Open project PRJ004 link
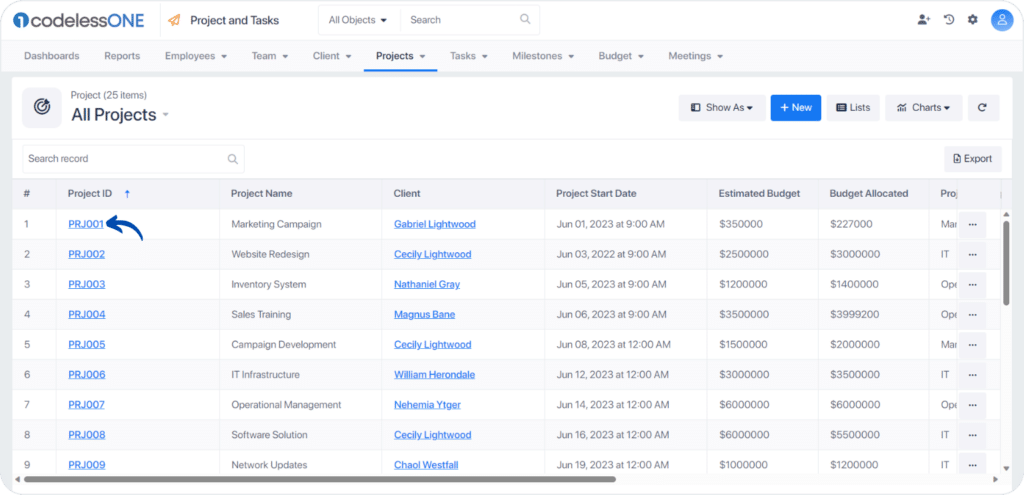 click(87, 314)
